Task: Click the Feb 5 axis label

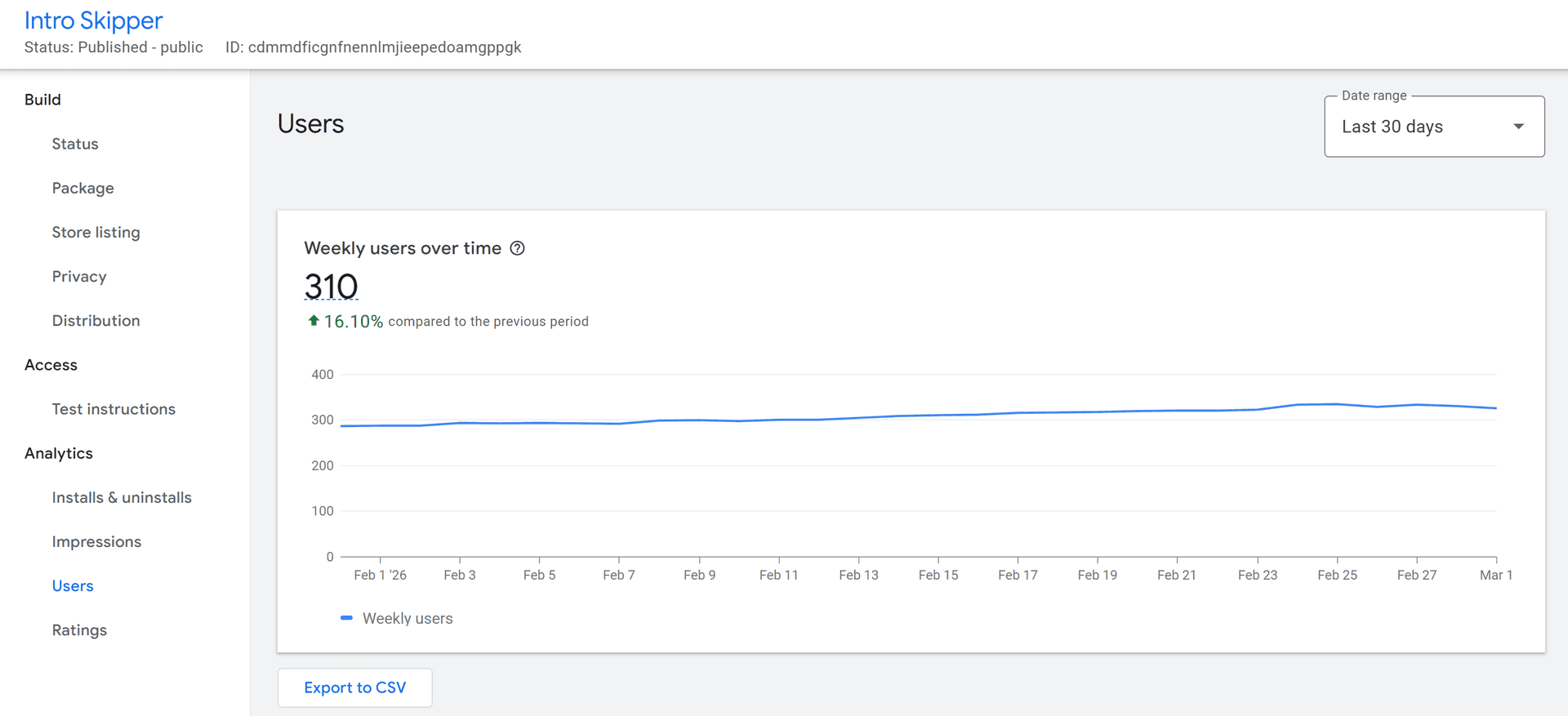Action: [x=539, y=575]
